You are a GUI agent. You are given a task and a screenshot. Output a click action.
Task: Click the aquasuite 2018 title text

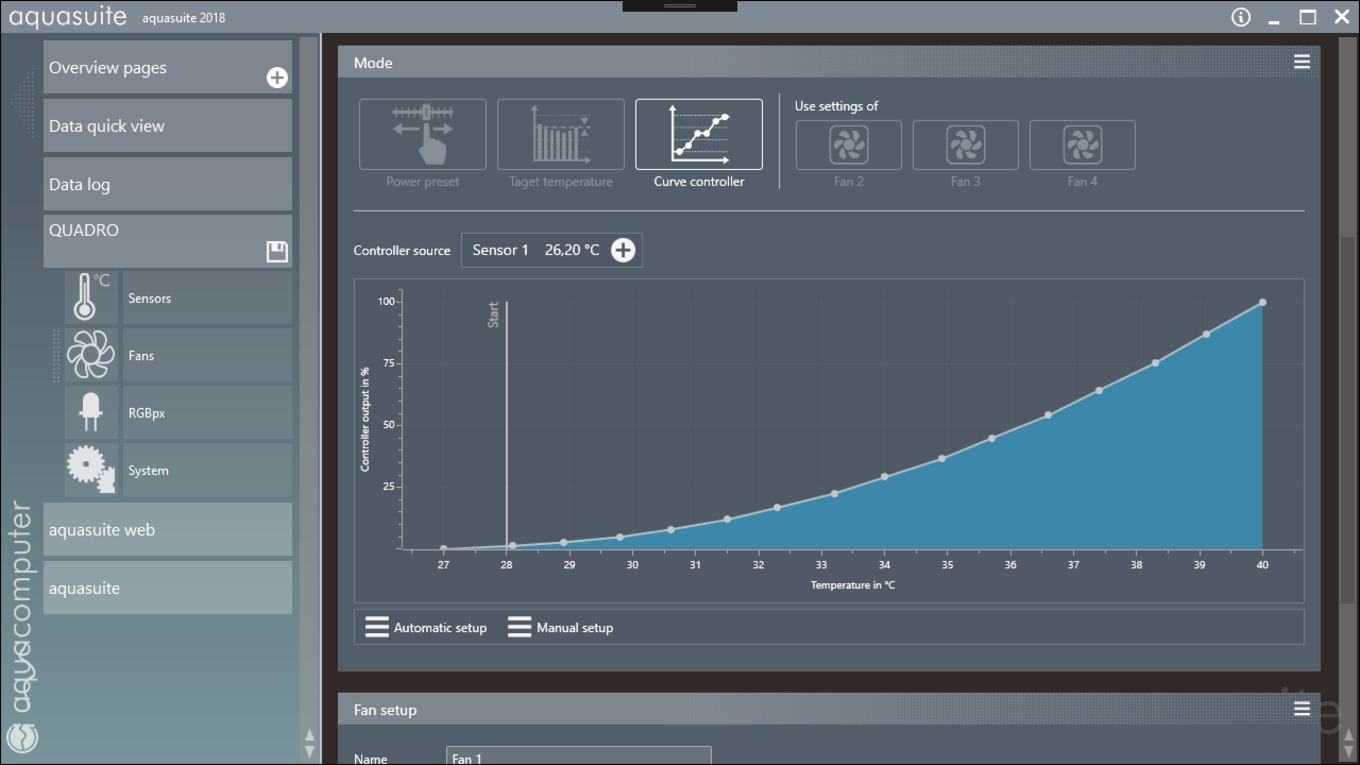pos(184,18)
